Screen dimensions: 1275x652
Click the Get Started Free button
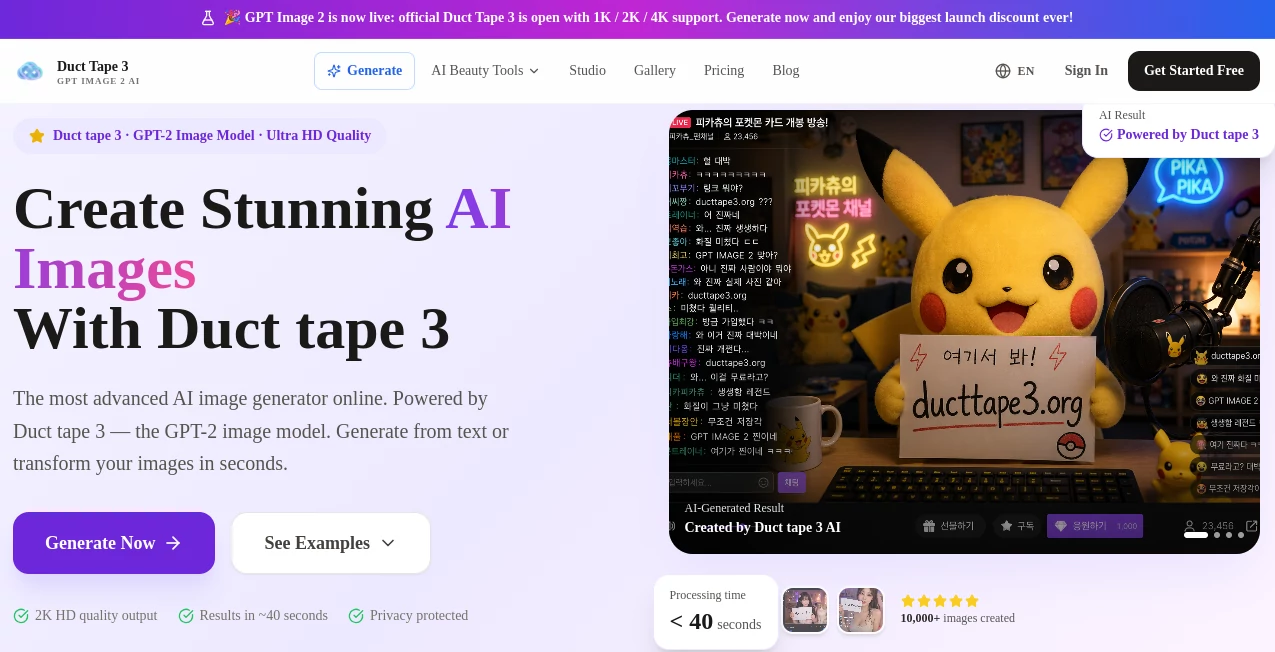pos(1194,71)
